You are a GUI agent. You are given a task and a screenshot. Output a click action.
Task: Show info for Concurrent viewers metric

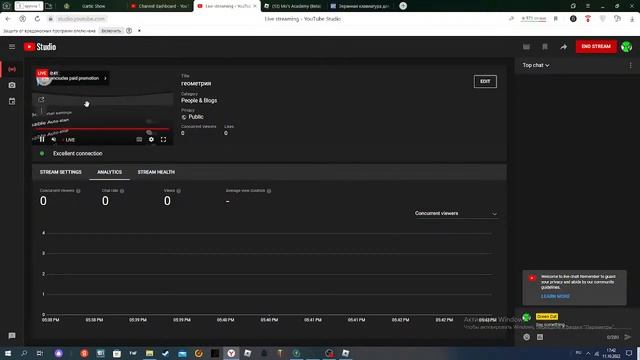(78, 191)
